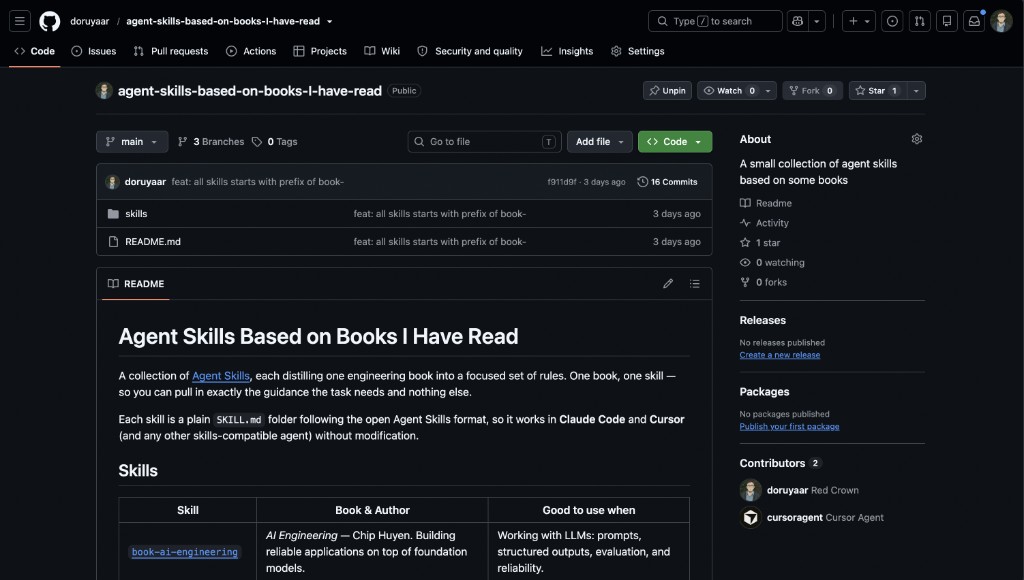Image resolution: width=1024 pixels, height=580 pixels.
Task: Star this repository
Action: [878, 91]
